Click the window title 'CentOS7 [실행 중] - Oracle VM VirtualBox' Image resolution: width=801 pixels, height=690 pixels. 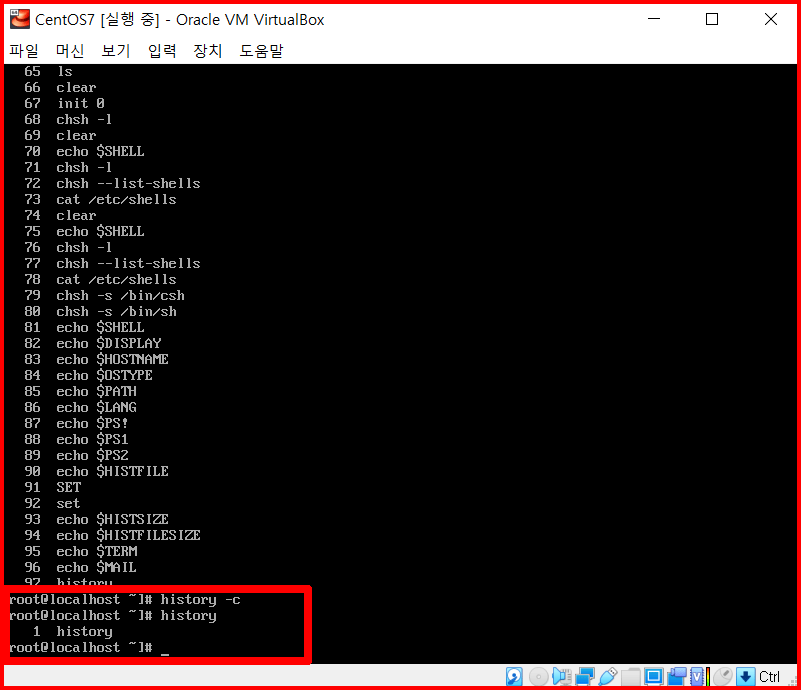179,19
